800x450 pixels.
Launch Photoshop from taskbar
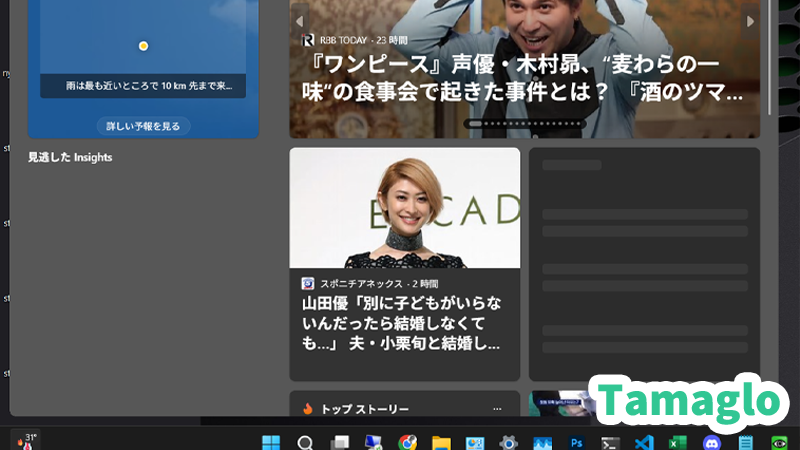577,442
